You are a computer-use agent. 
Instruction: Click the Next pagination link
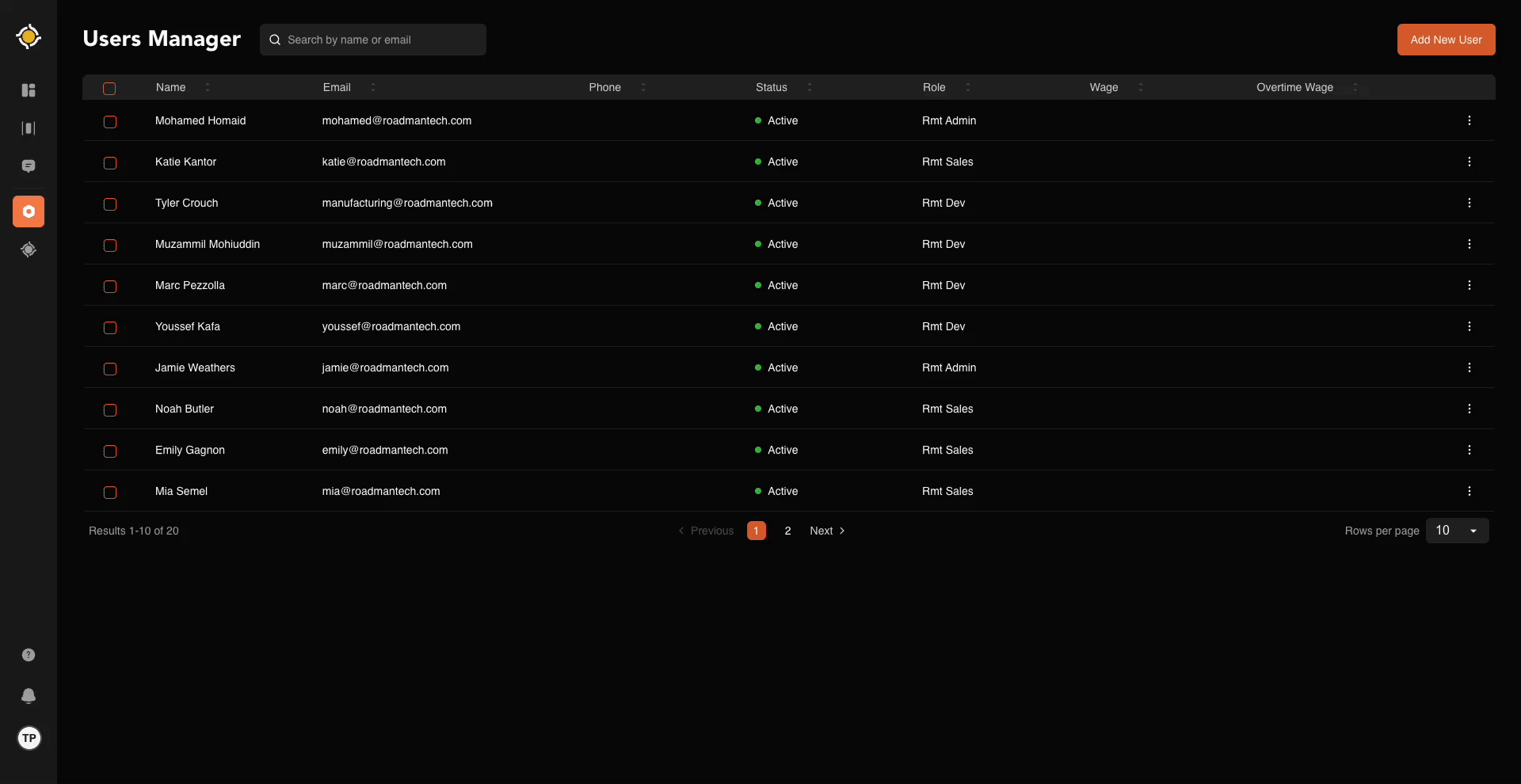[x=827, y=531]
